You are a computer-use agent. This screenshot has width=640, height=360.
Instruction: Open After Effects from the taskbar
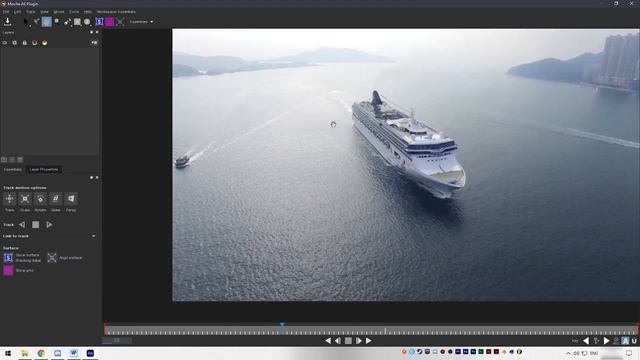(90, 353)
